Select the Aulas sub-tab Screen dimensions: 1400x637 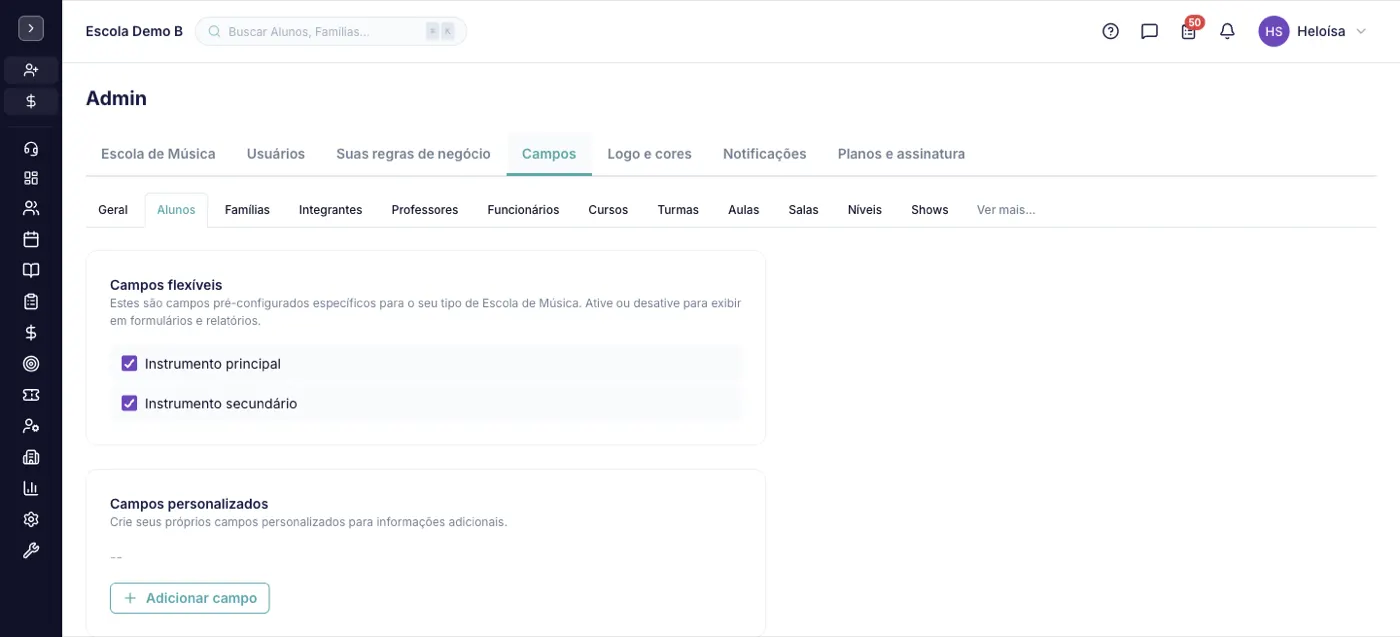click(x=743, y=210)
